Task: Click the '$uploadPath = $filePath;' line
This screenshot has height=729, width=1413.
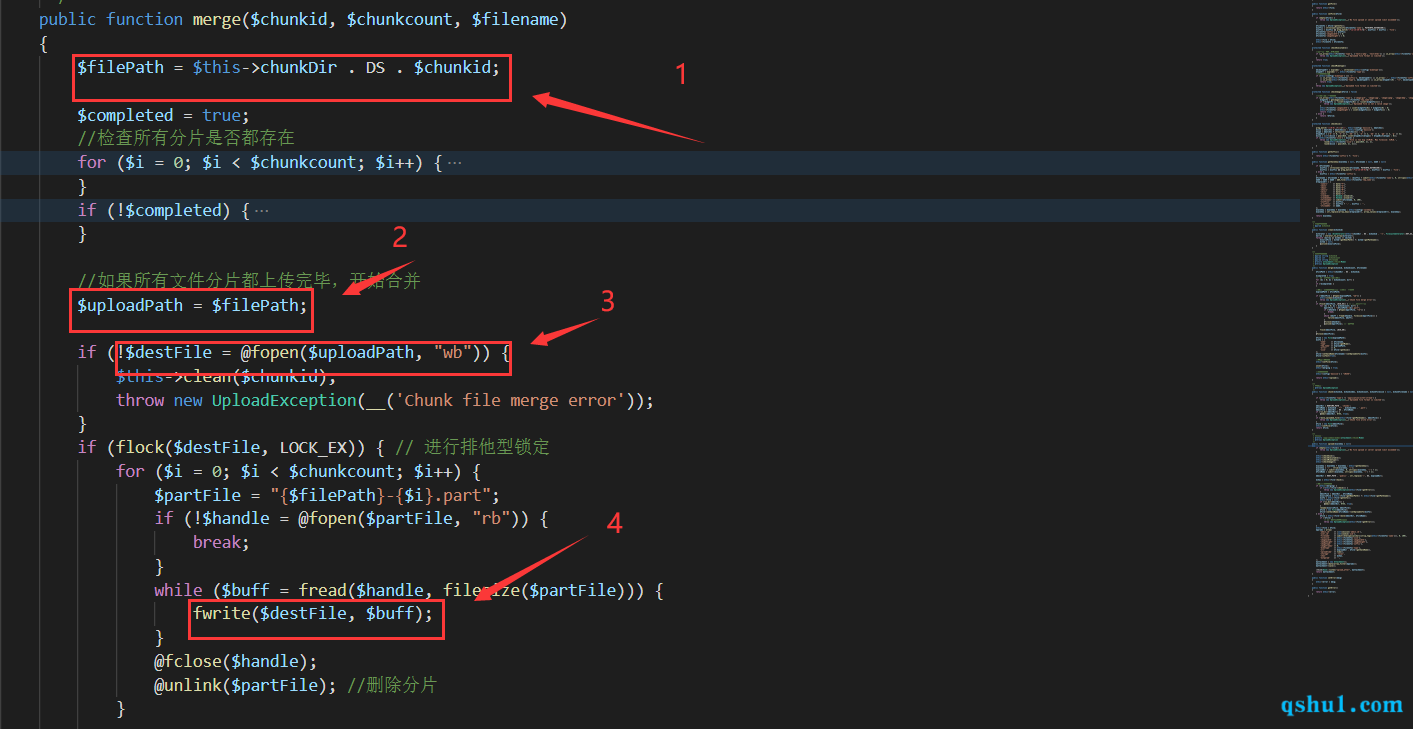Action: point(194,306)
